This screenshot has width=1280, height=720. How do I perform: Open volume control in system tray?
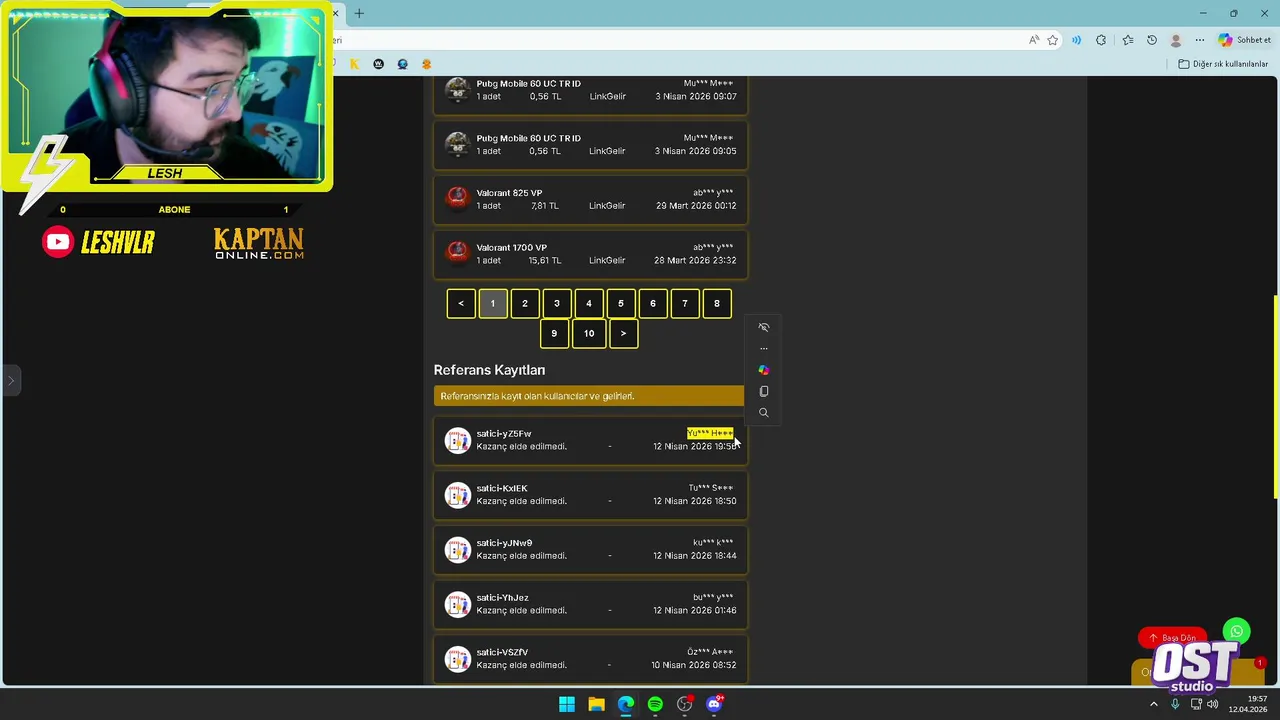1213,704
